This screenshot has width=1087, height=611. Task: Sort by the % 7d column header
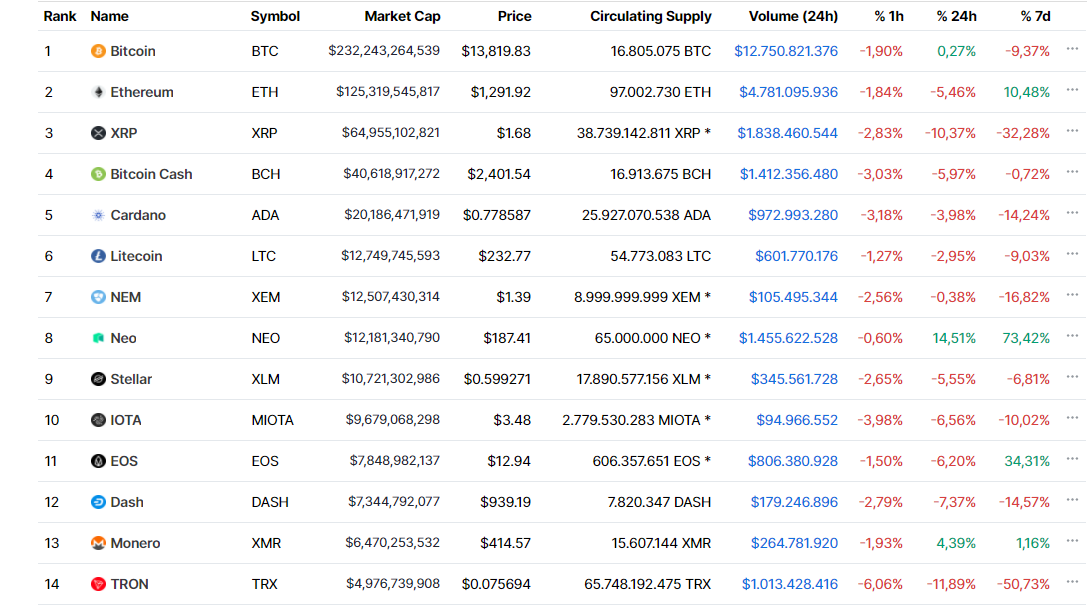click(1035, 16)
